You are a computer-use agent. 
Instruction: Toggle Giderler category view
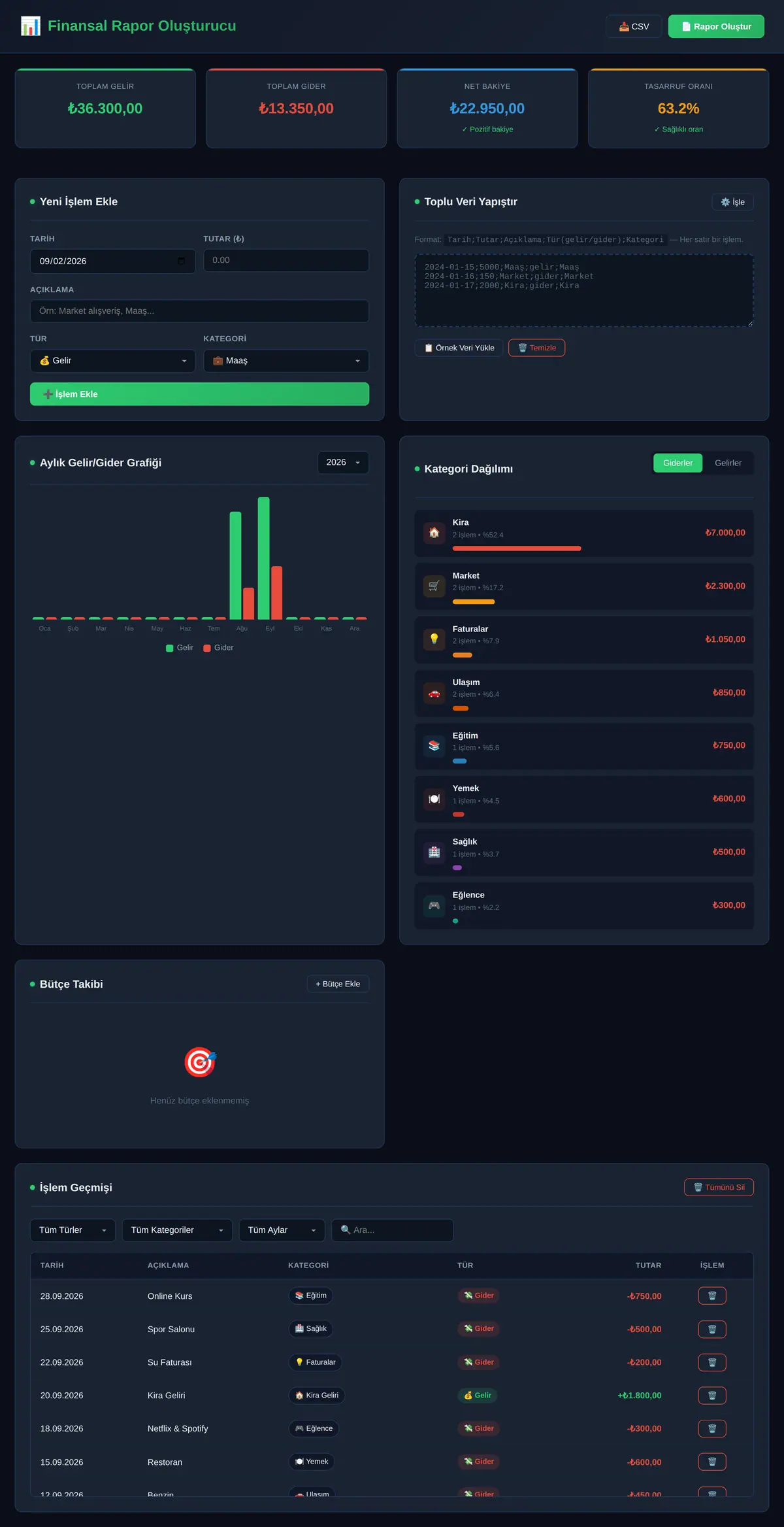(678, 463)
